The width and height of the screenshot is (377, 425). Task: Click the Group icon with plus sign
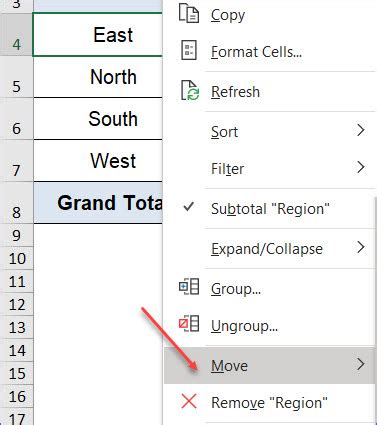[x=189, y=287]
